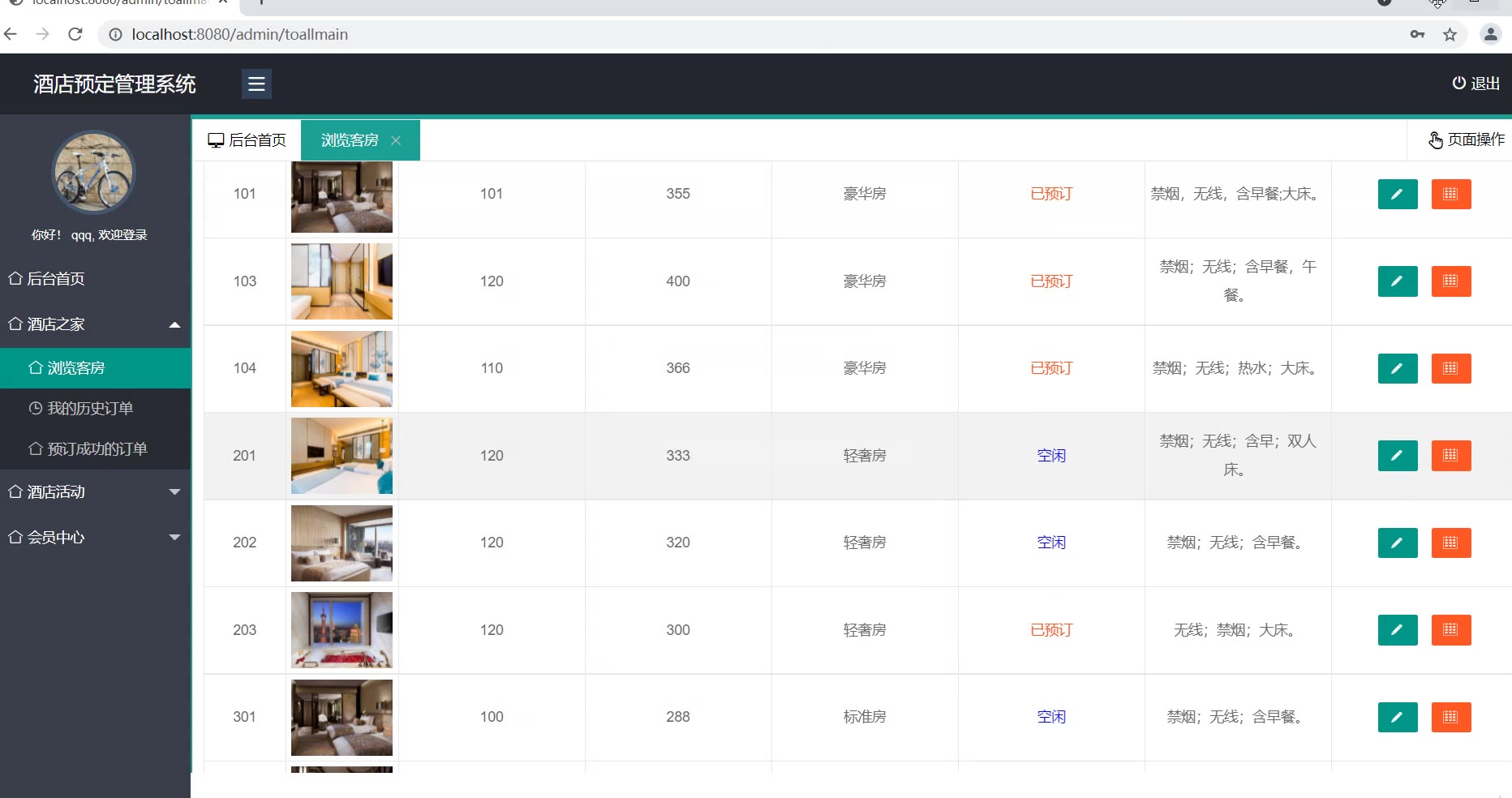
Task: Click the 标准房 room type cell
Action: (x=865, y=717)
